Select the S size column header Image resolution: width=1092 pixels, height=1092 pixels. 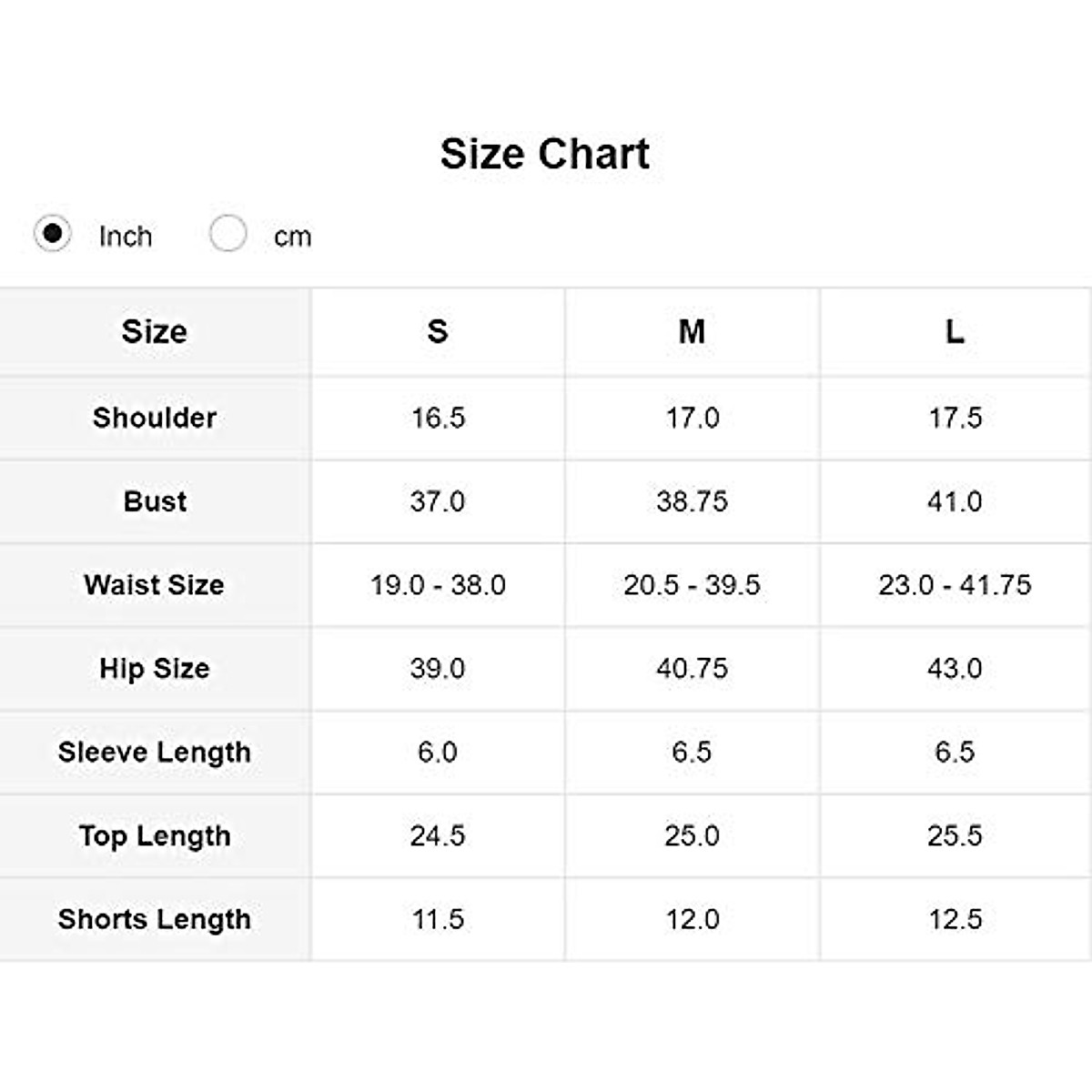(x=438, y=331)
